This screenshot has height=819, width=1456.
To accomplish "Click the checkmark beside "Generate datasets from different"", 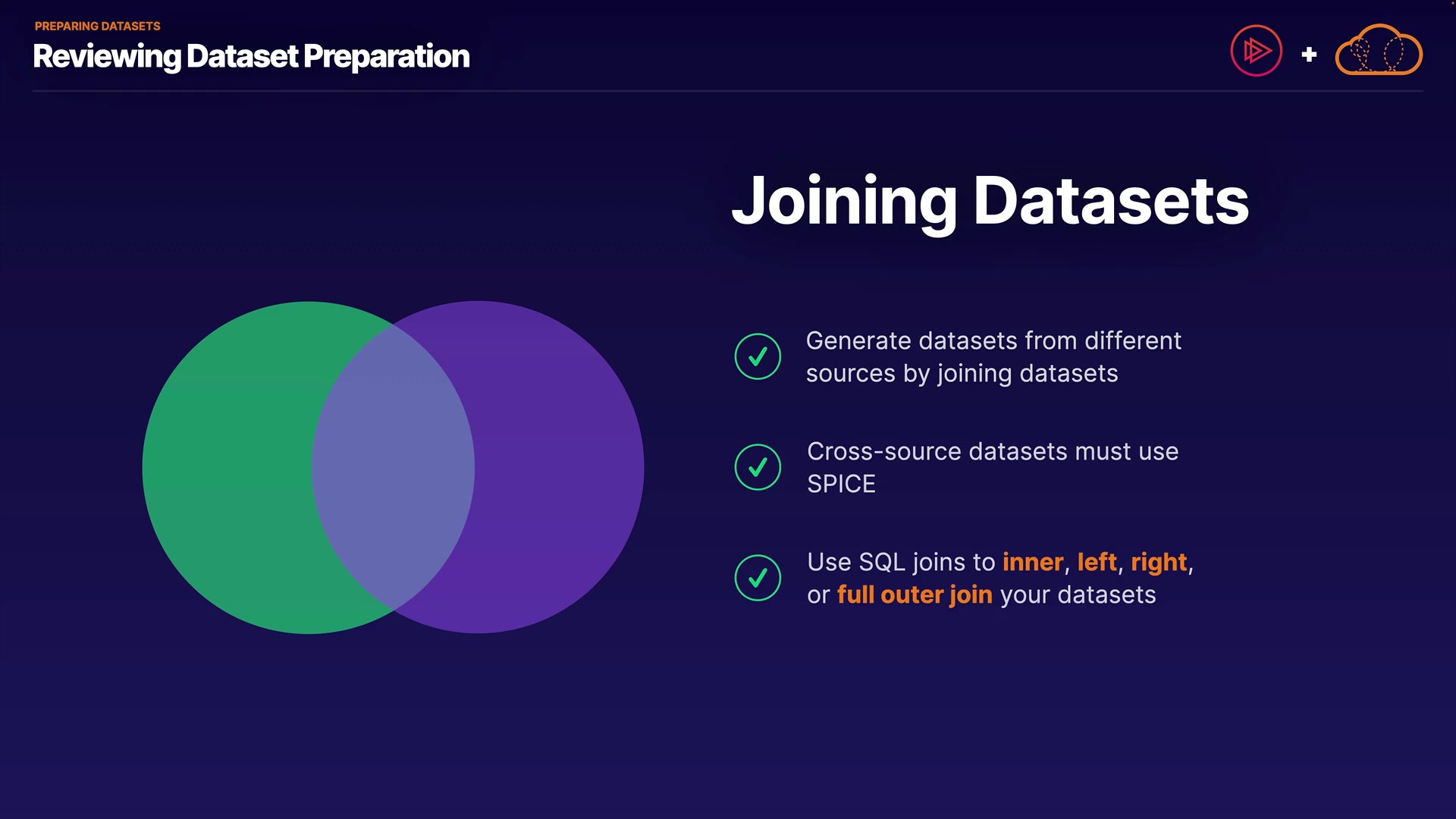I will pyautogui.click(x=758, y=356).
